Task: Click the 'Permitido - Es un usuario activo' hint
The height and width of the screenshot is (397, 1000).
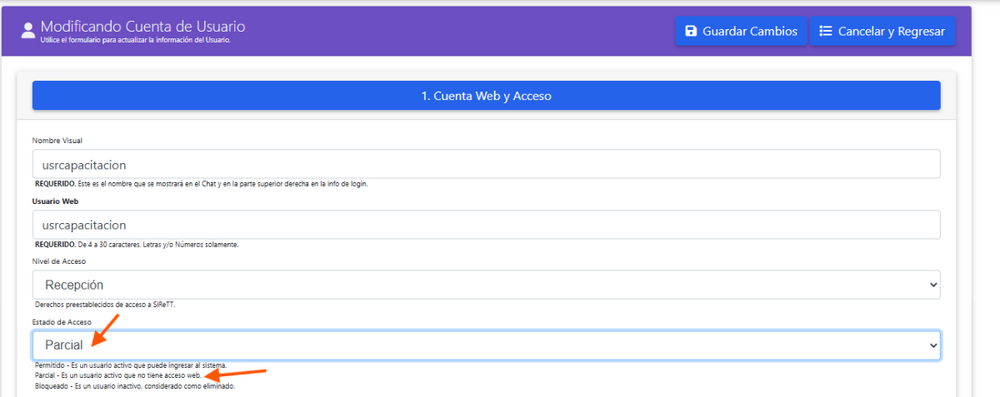Action: tap(131, 365)
